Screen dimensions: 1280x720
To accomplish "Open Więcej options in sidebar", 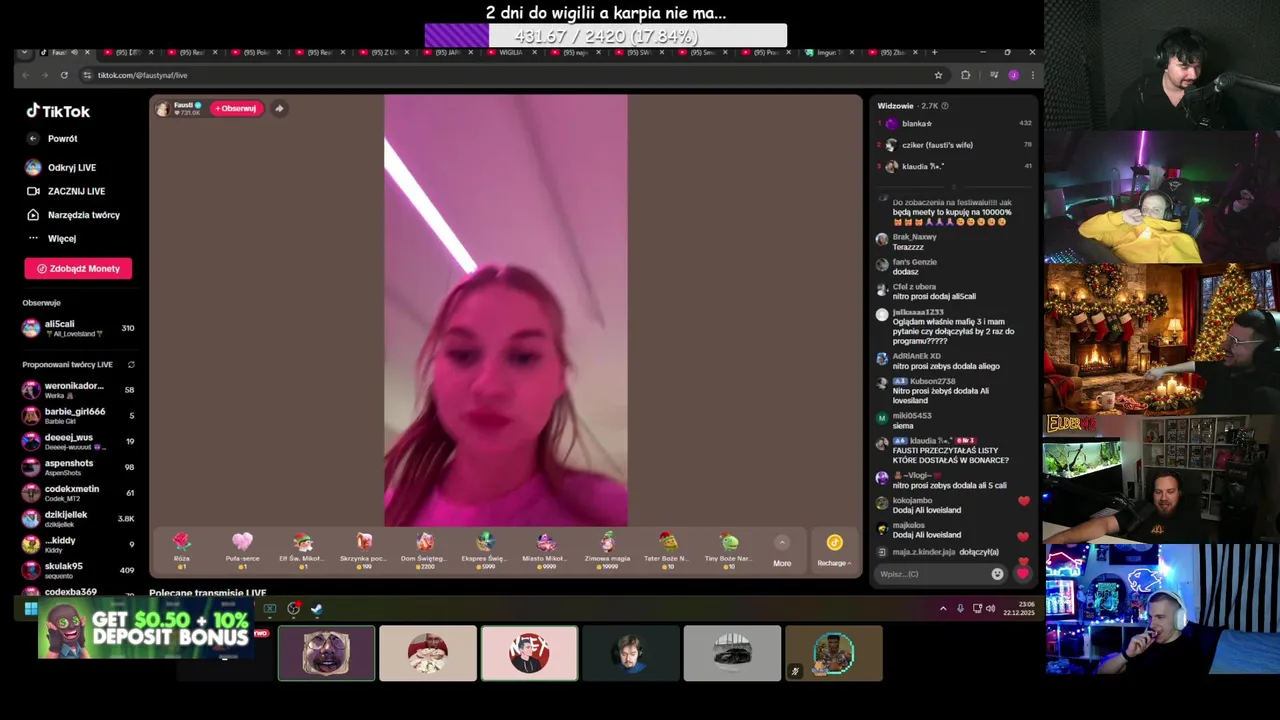I will tap(52, 238).
